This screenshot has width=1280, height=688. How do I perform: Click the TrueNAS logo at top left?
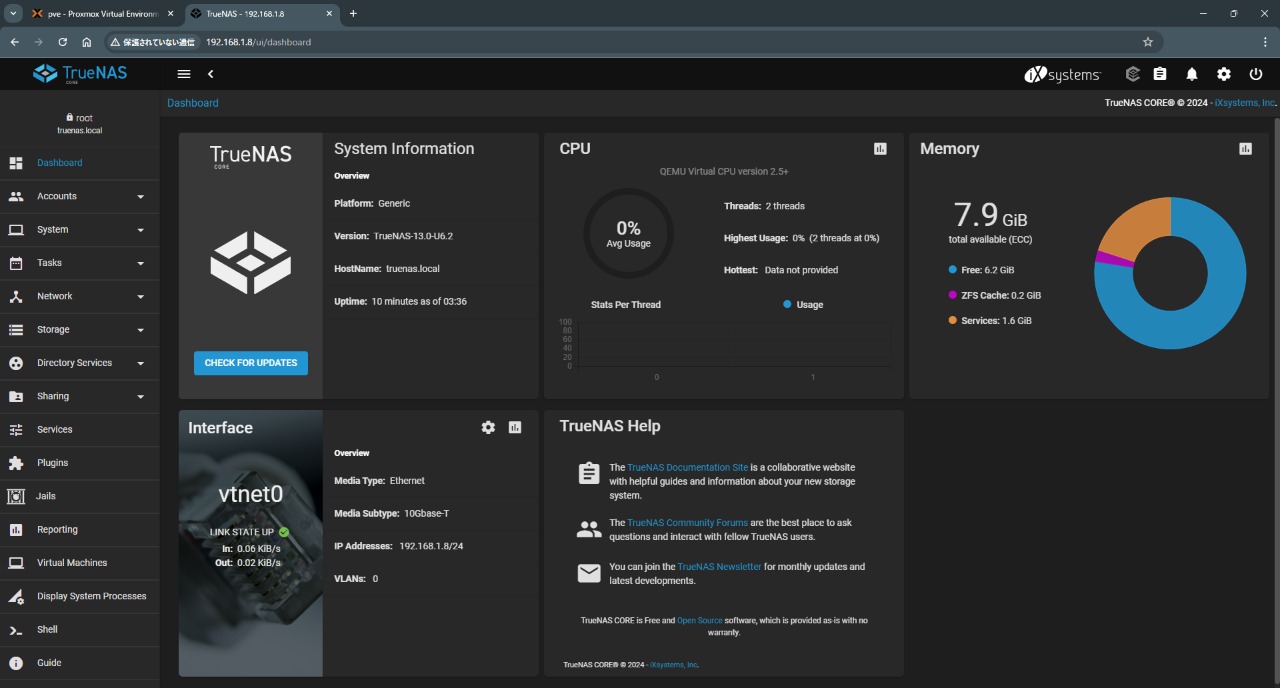pyautogui.click(x=80, y=73)
